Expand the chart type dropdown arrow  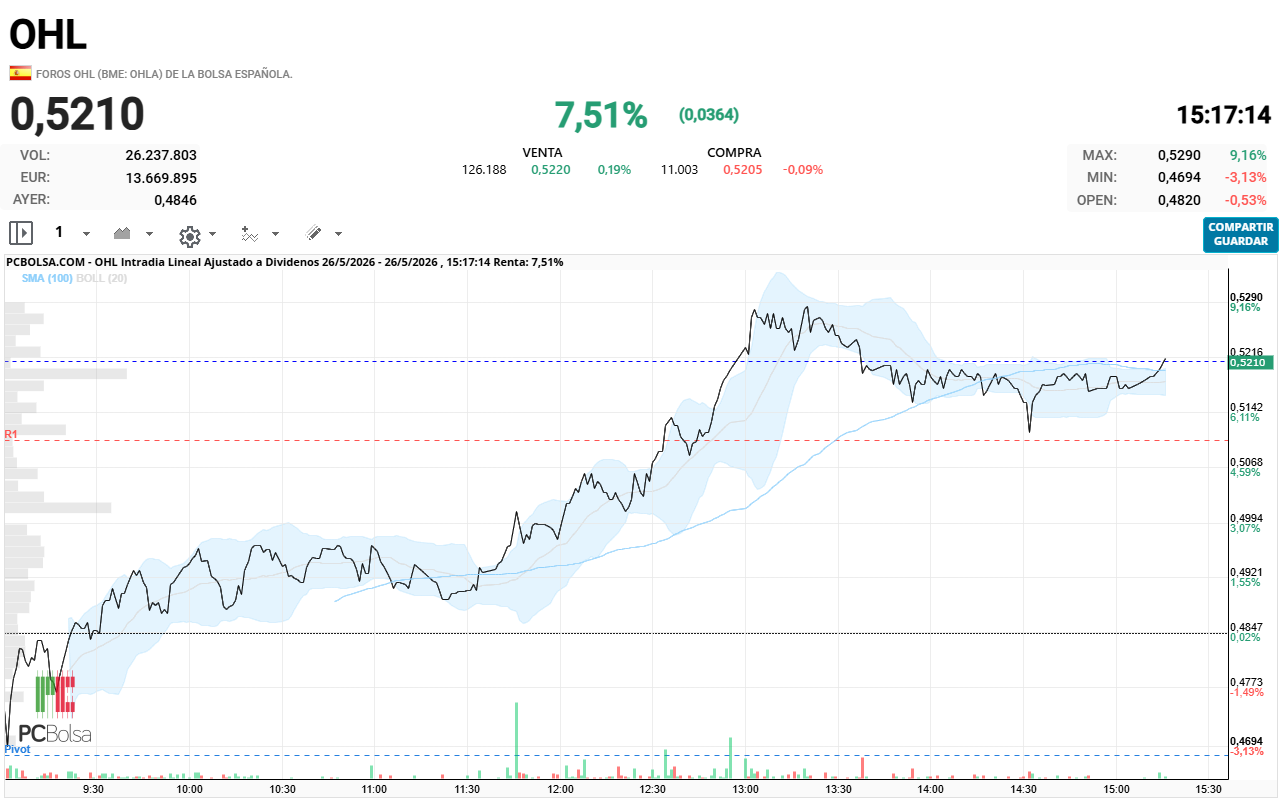[150, 234]
